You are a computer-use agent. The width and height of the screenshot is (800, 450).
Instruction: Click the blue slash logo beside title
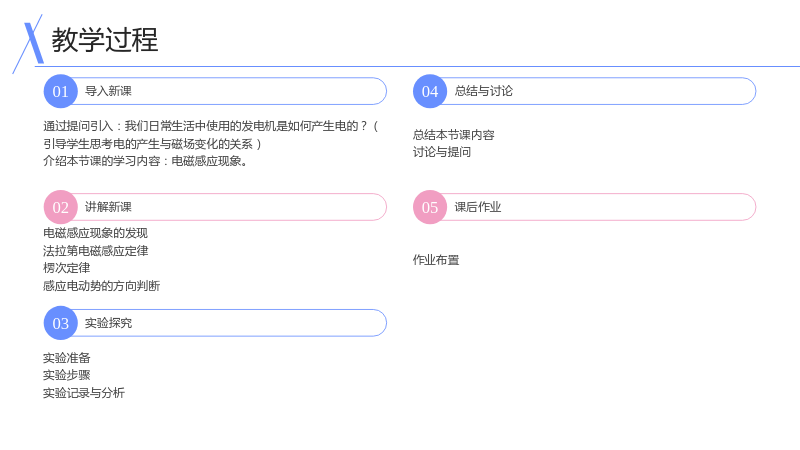click(x=29, y=43)
